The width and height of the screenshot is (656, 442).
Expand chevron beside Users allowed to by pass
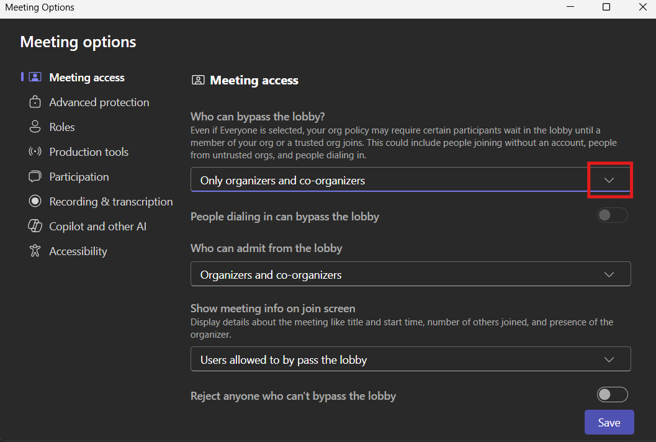[x=609, y=360]
